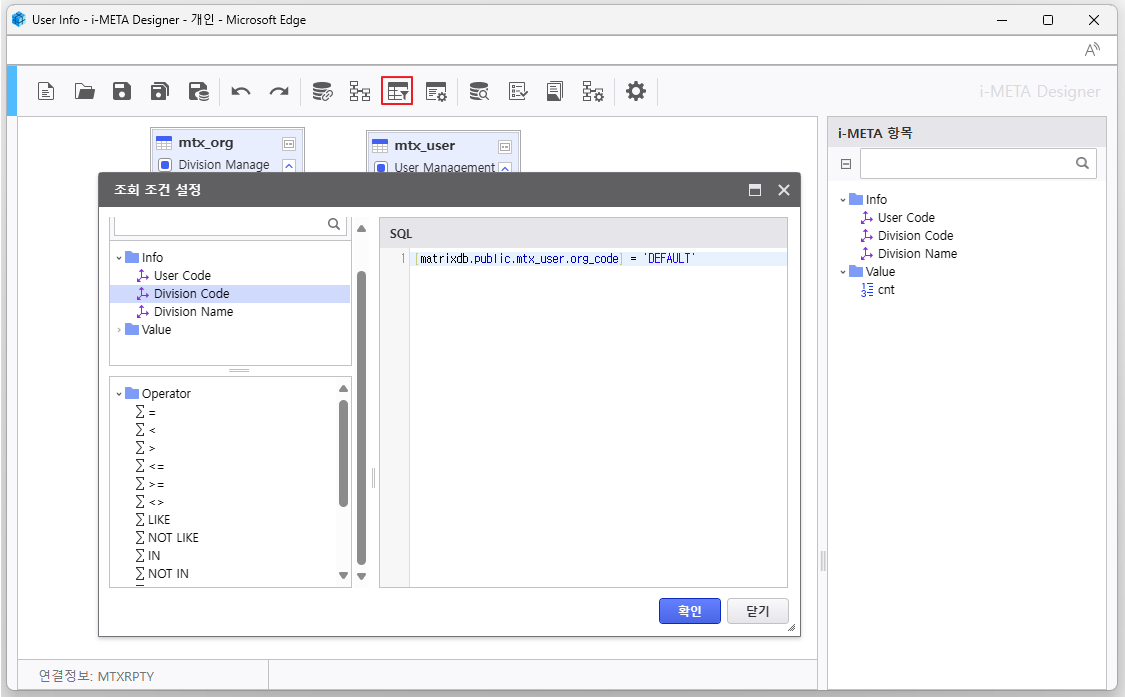This screenshot has width=1125, height=697.
Task: Click the 확인 button
Action: tap(689, 611)
